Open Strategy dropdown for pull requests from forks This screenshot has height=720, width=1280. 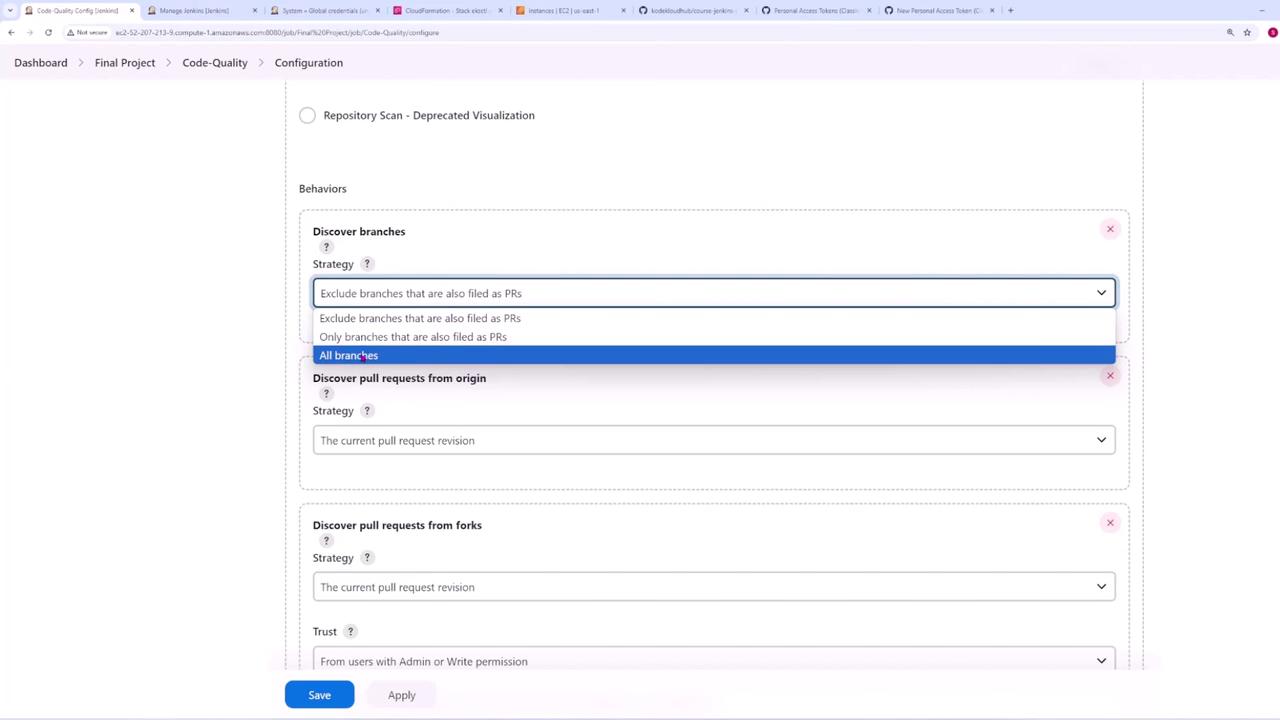714,587
